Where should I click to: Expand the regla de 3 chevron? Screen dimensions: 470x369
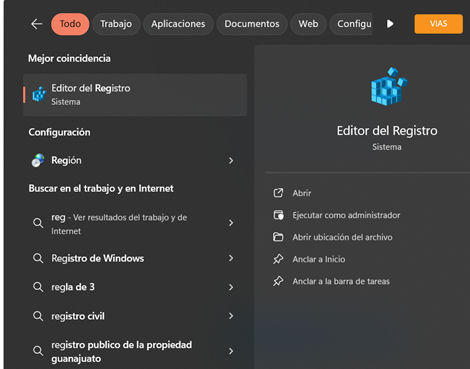[x=231, y=287]
